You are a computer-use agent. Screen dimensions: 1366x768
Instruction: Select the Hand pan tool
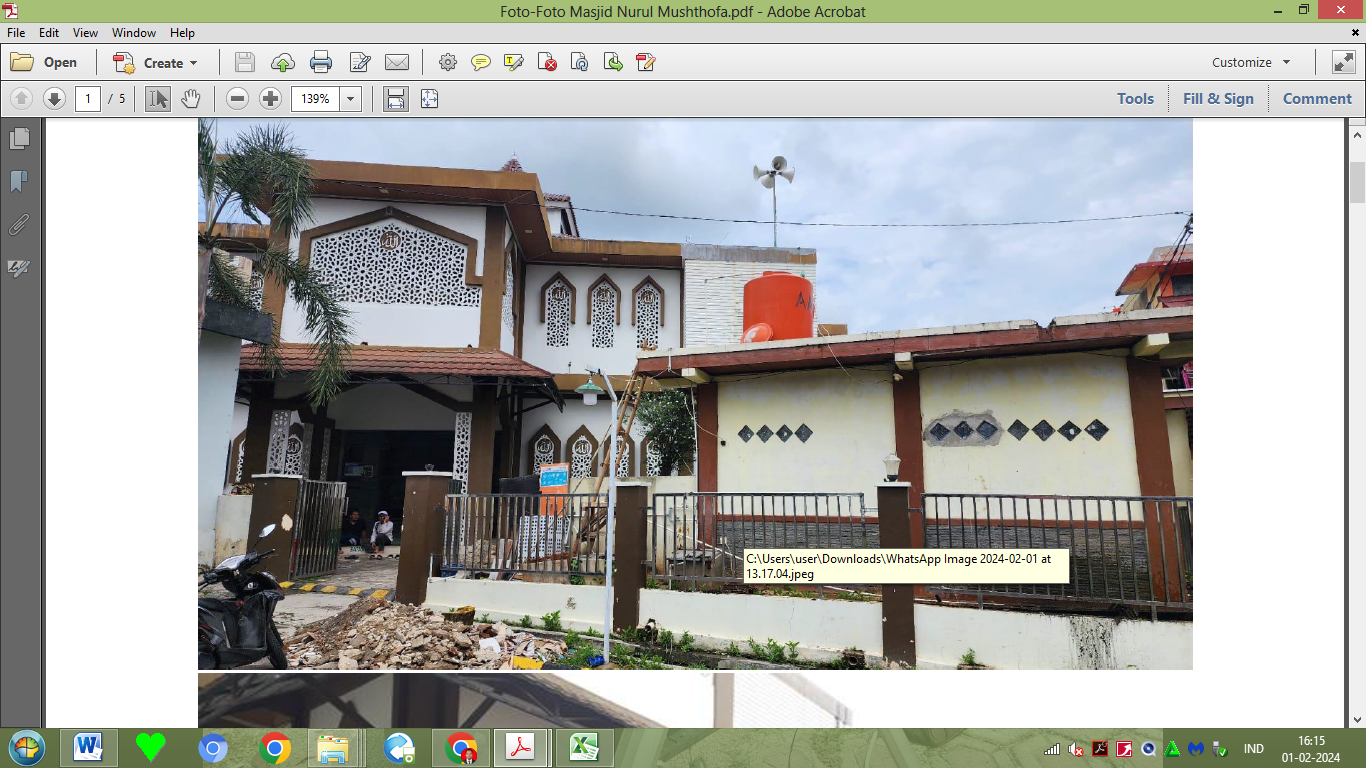coord(191,98)
